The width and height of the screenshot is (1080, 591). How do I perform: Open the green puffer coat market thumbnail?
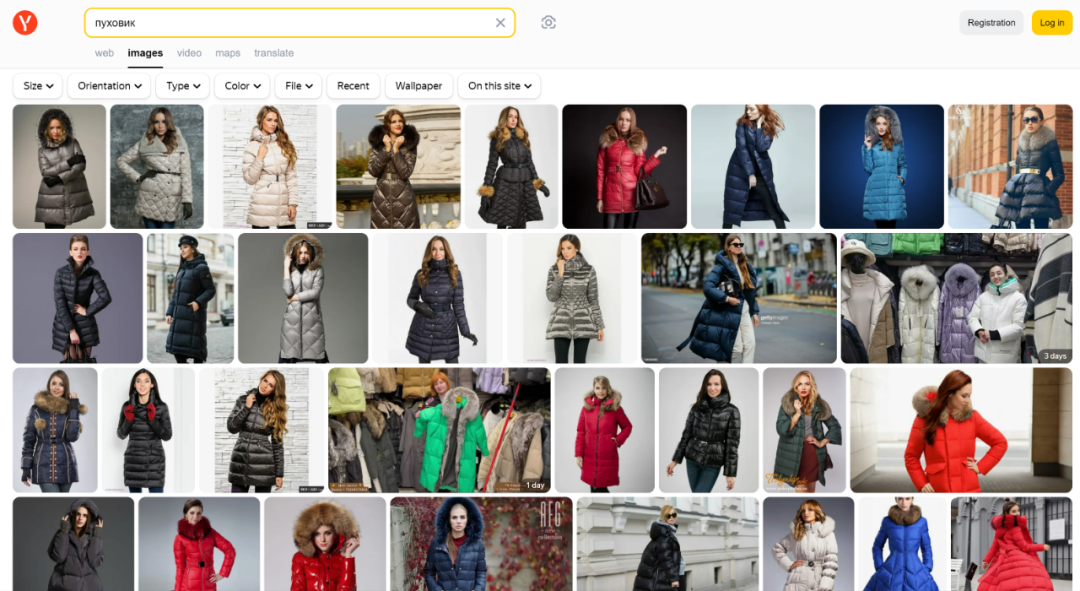(439, 430)
